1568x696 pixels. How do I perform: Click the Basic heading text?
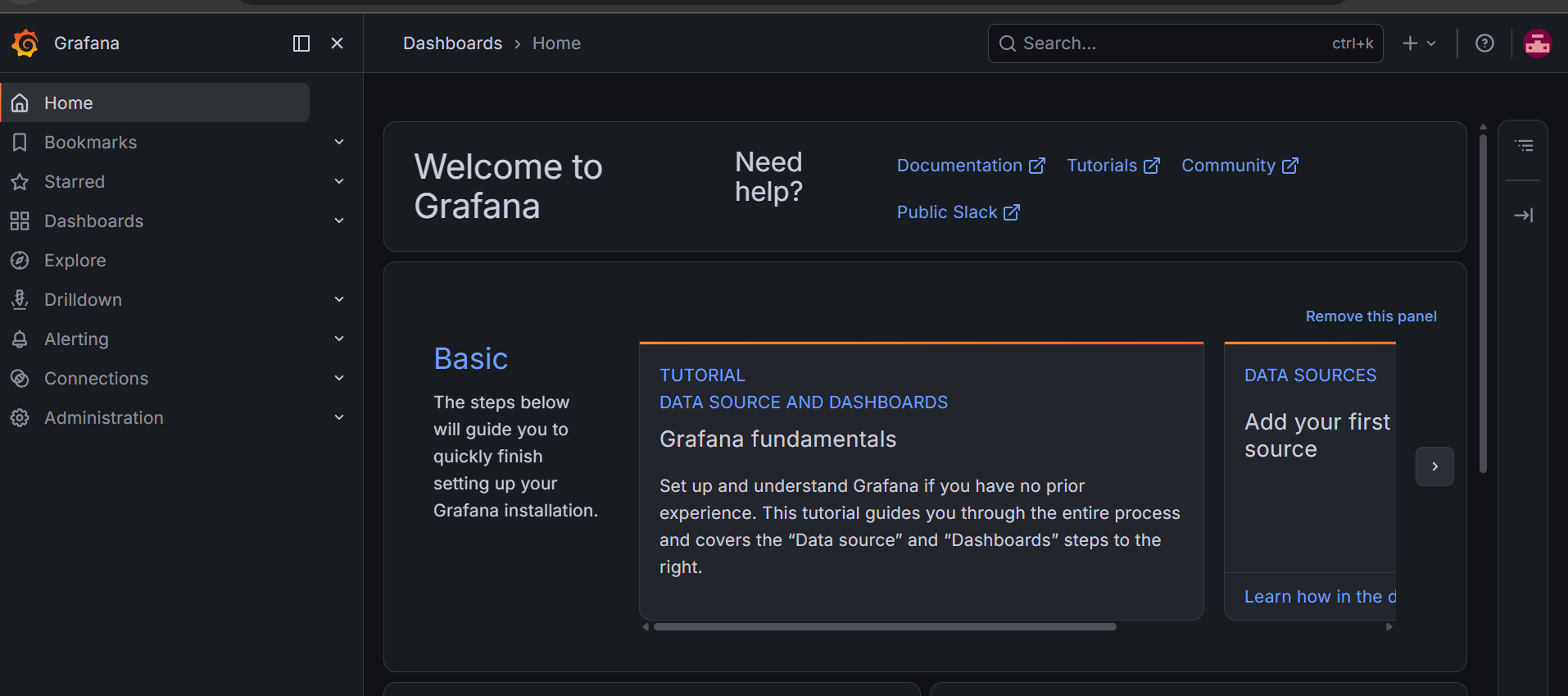coord(471,359)
